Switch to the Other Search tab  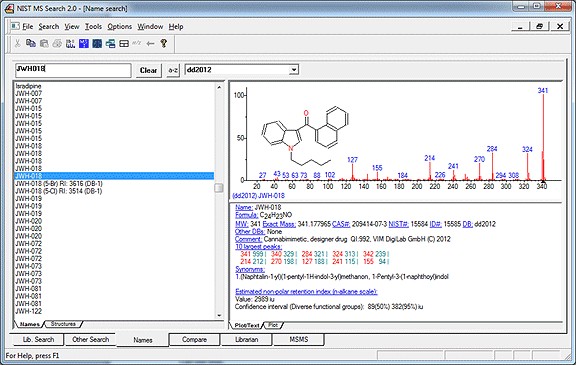coord(90,340)
